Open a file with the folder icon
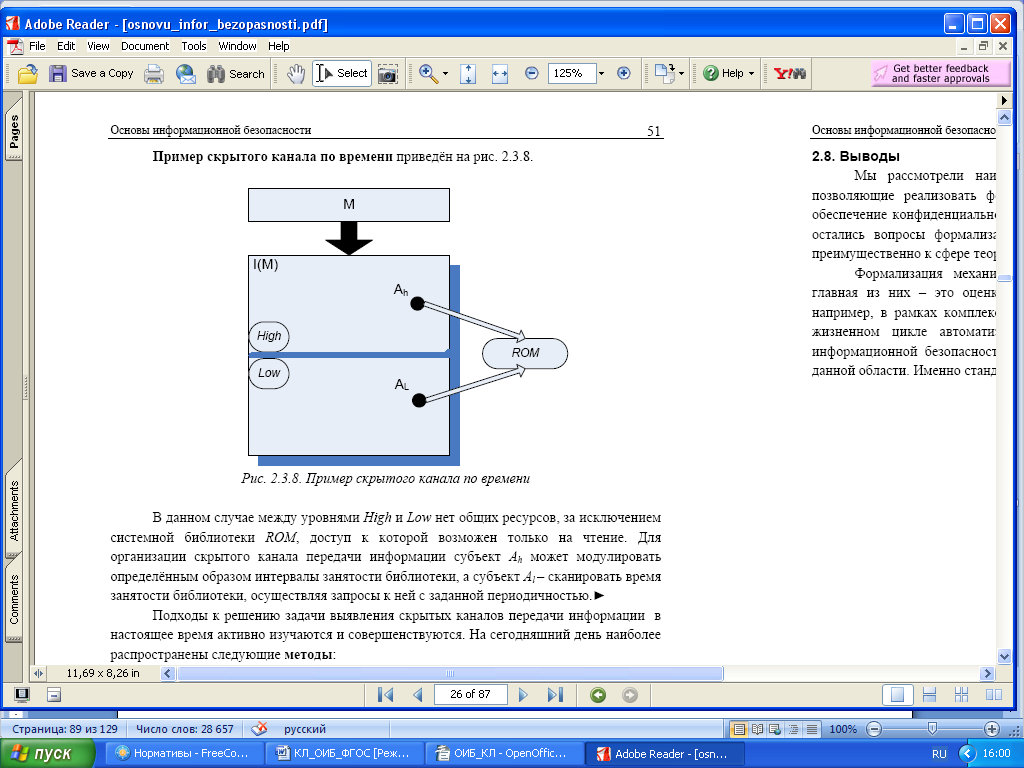 click(27, 74)
